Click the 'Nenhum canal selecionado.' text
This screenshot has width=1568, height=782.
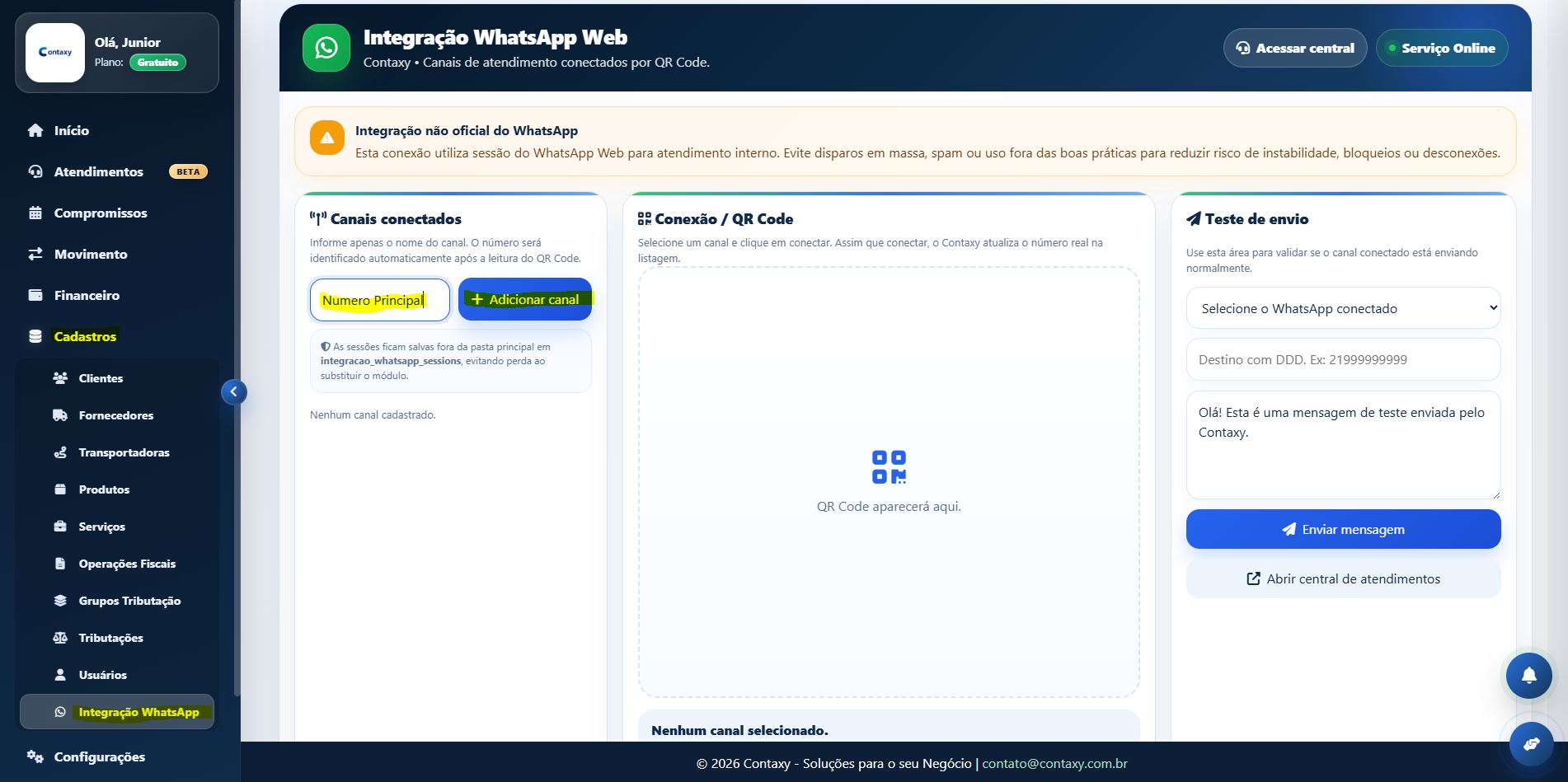739,730
